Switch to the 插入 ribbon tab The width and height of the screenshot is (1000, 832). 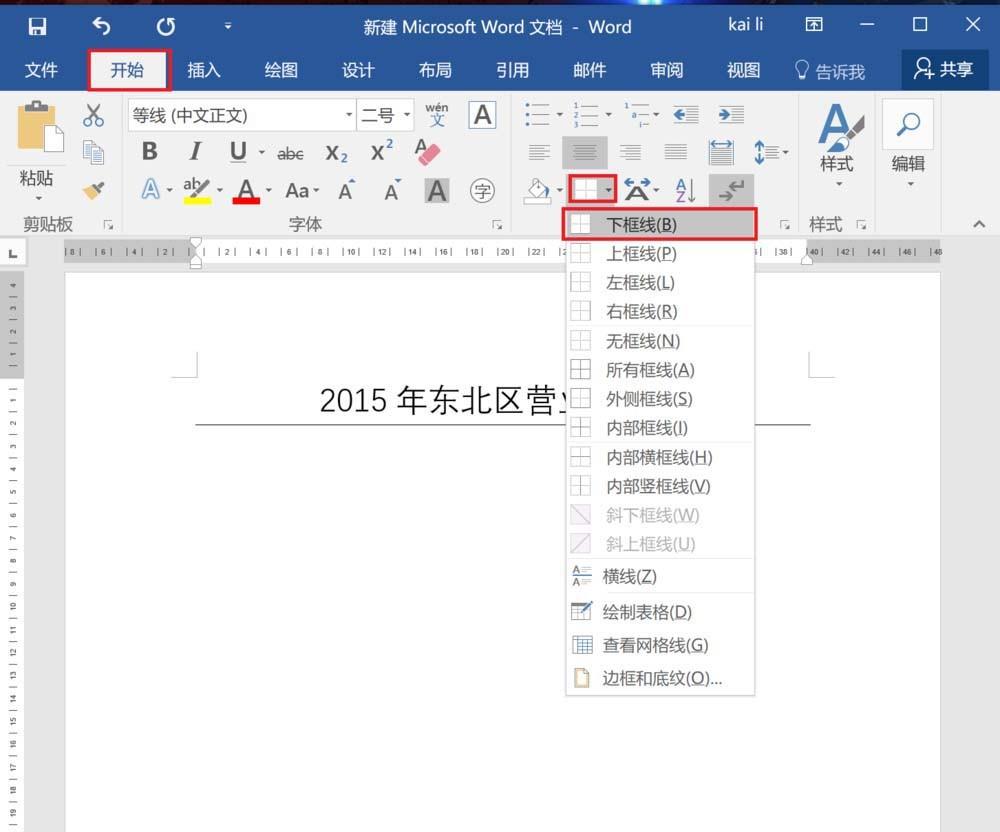click(x=204, y=70)
